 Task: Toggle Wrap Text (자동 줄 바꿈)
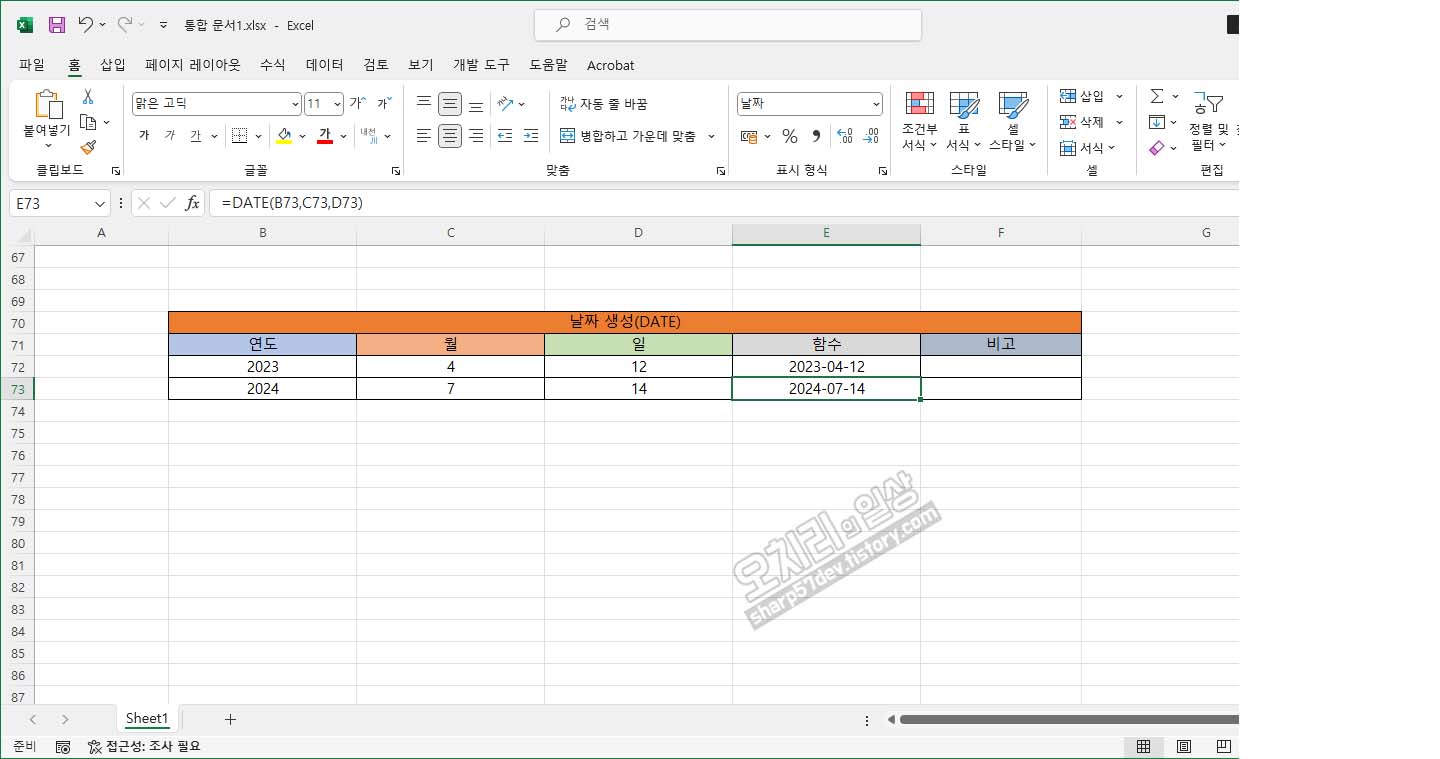pos(603,104)
